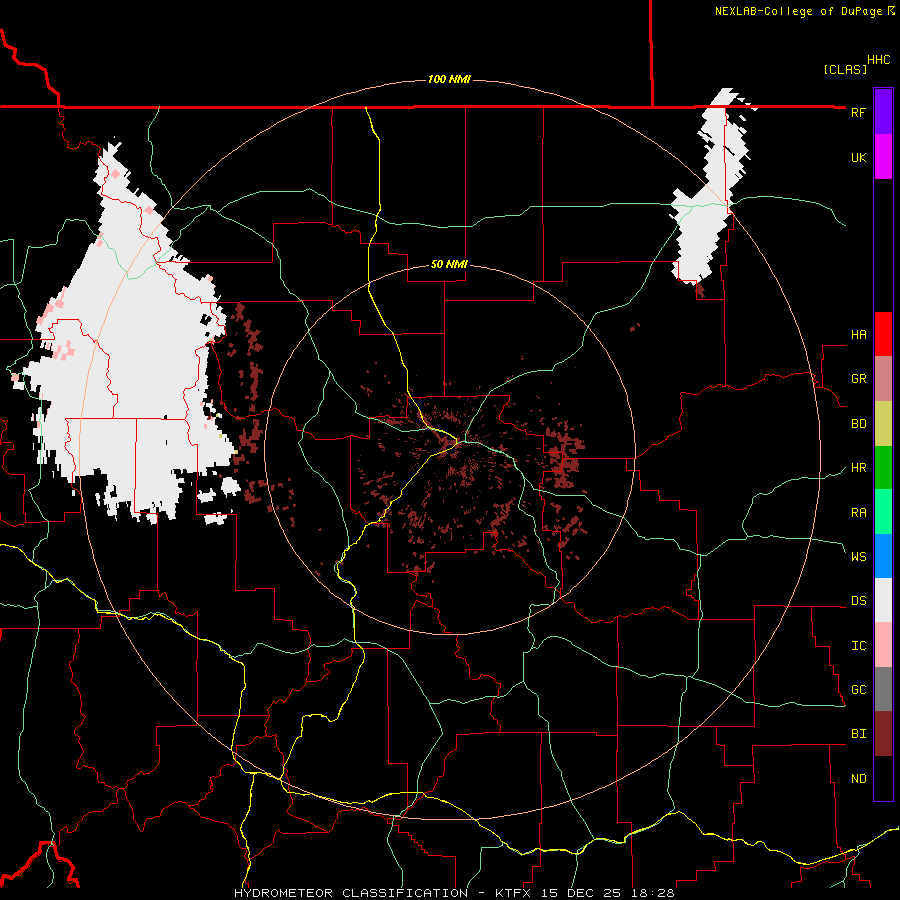Click the white DS legend swatch
The height and width of the screenshot is (900, 900).
(883, 600)
